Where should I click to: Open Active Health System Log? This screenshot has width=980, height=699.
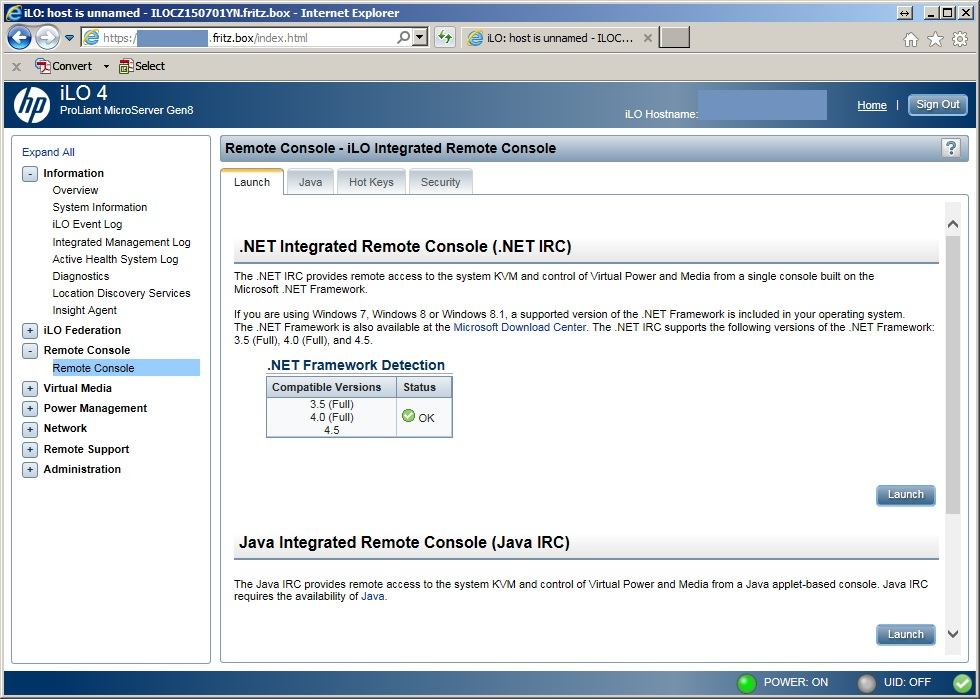pyautogui.click(x=115, y=259)
